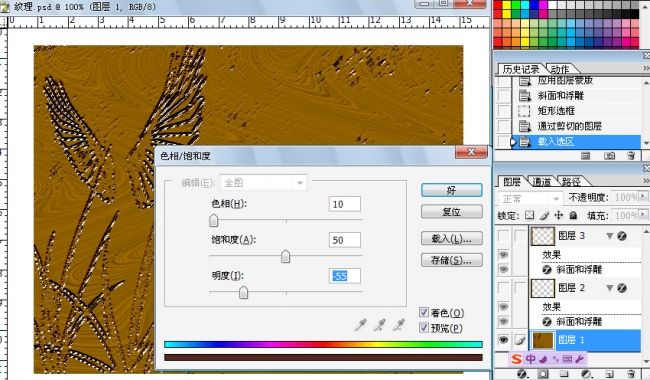Collapse effects triangle on 图层 3
Viewport: 650px width, 380px height.
pyautogui.click(x=609, y=236)
